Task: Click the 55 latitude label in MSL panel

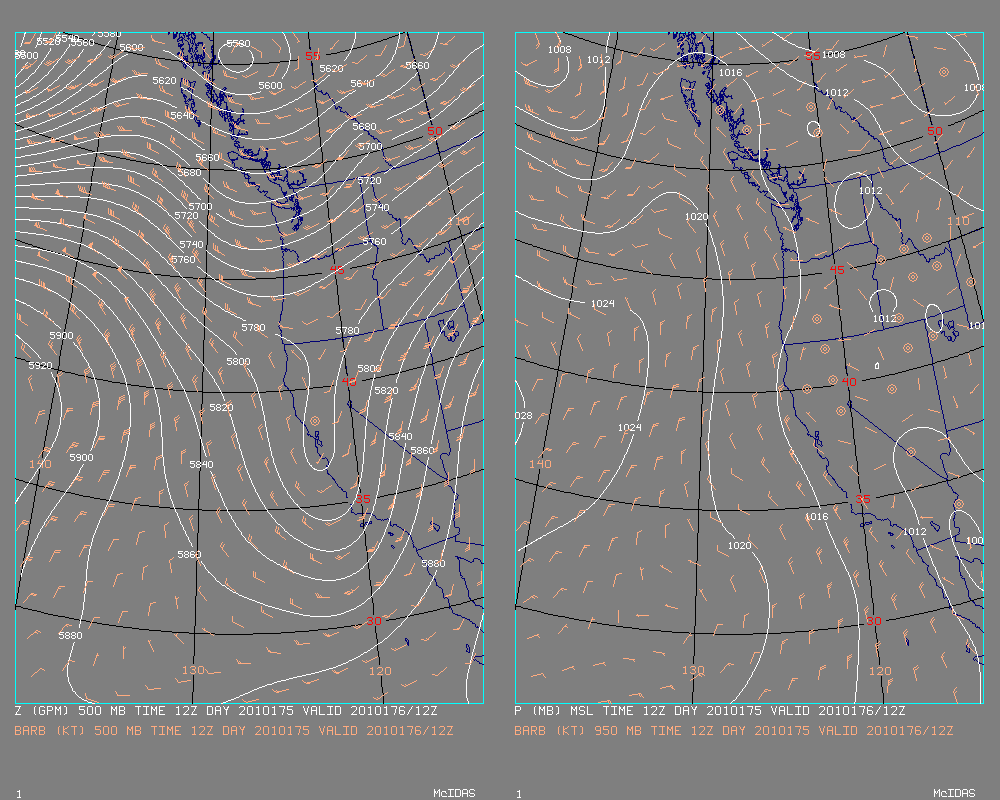Action: 812,56
